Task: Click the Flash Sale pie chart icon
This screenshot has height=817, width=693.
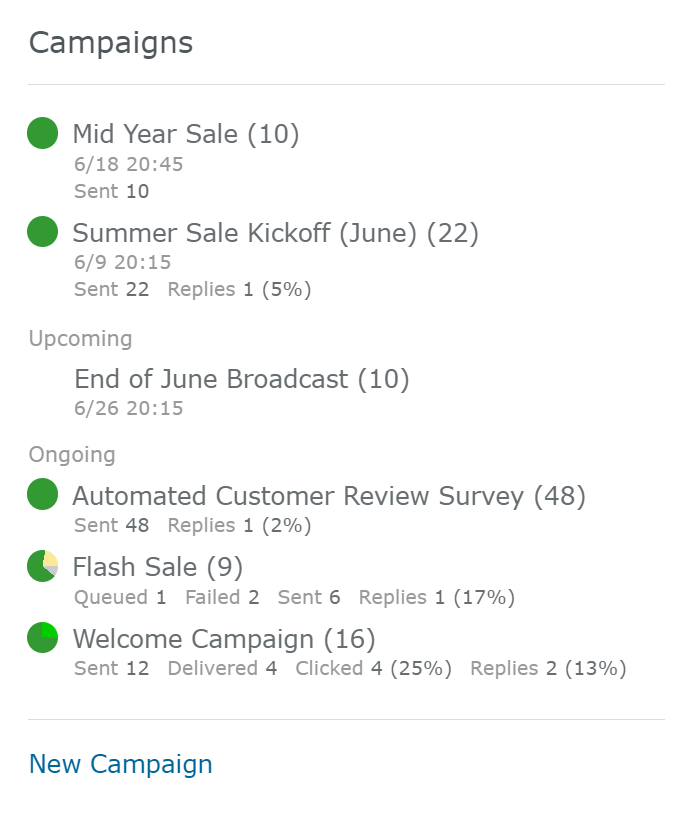Action: (x=42, y=566)
